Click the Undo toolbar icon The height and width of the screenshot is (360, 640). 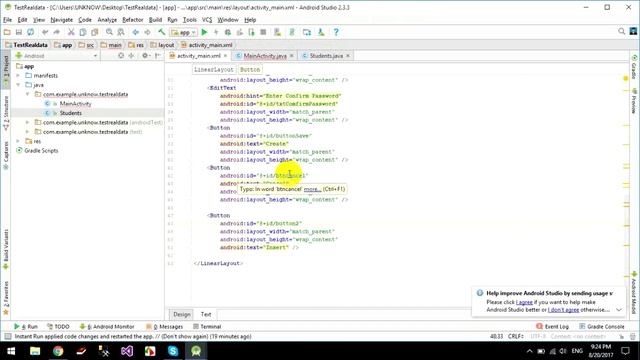click(x=45, y=32)
